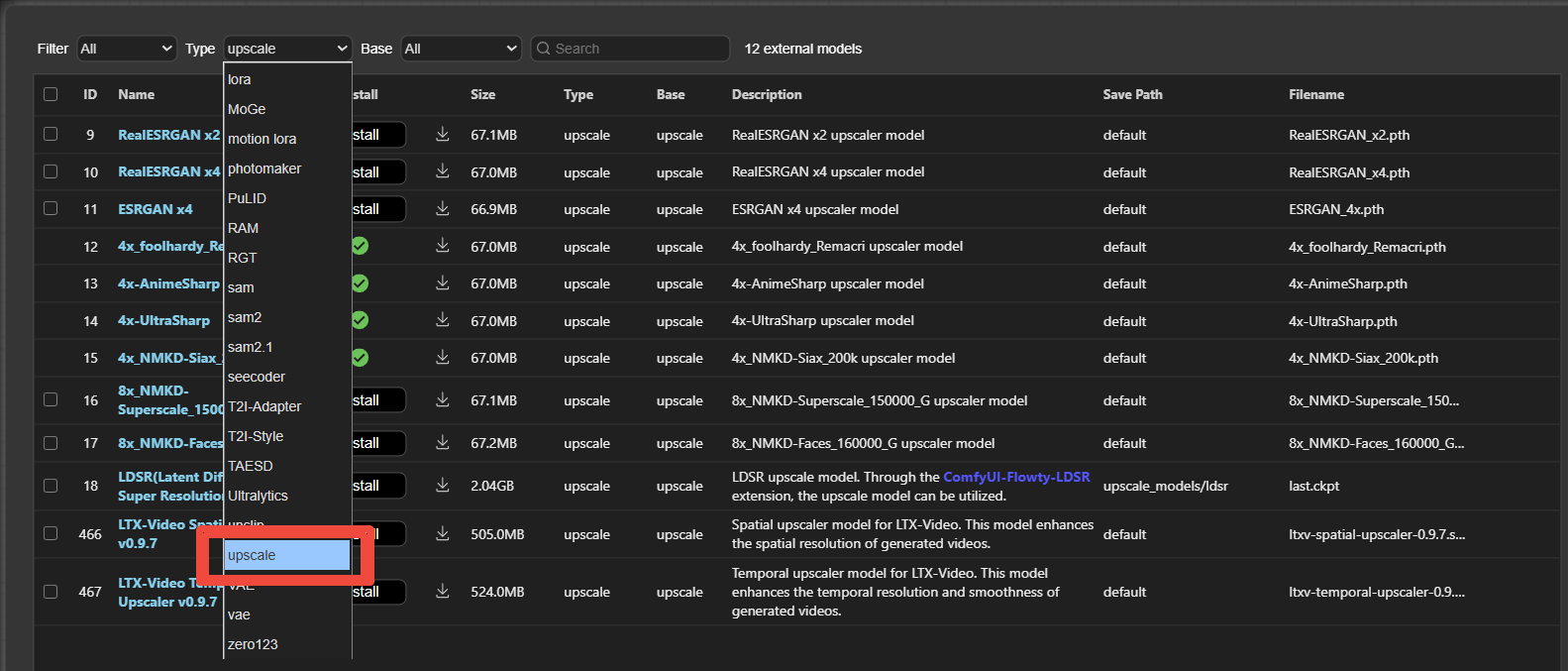
Task: Click green installed checkmark for 4x-AnimeSharp
Action: point(360,283)
